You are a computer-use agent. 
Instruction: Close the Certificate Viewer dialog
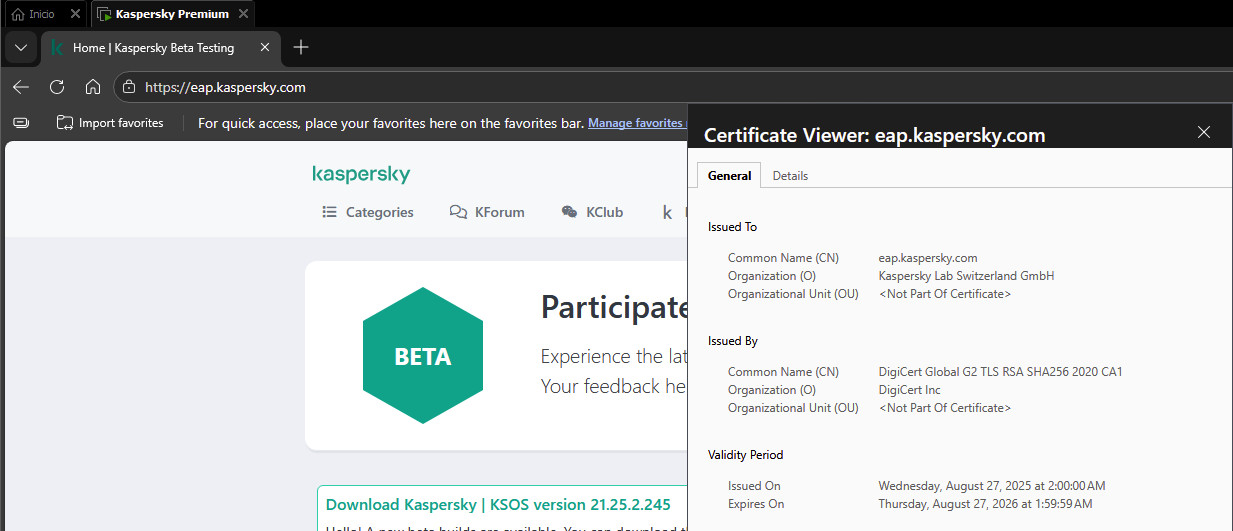pyautogui.click(x=1204, y=132)
